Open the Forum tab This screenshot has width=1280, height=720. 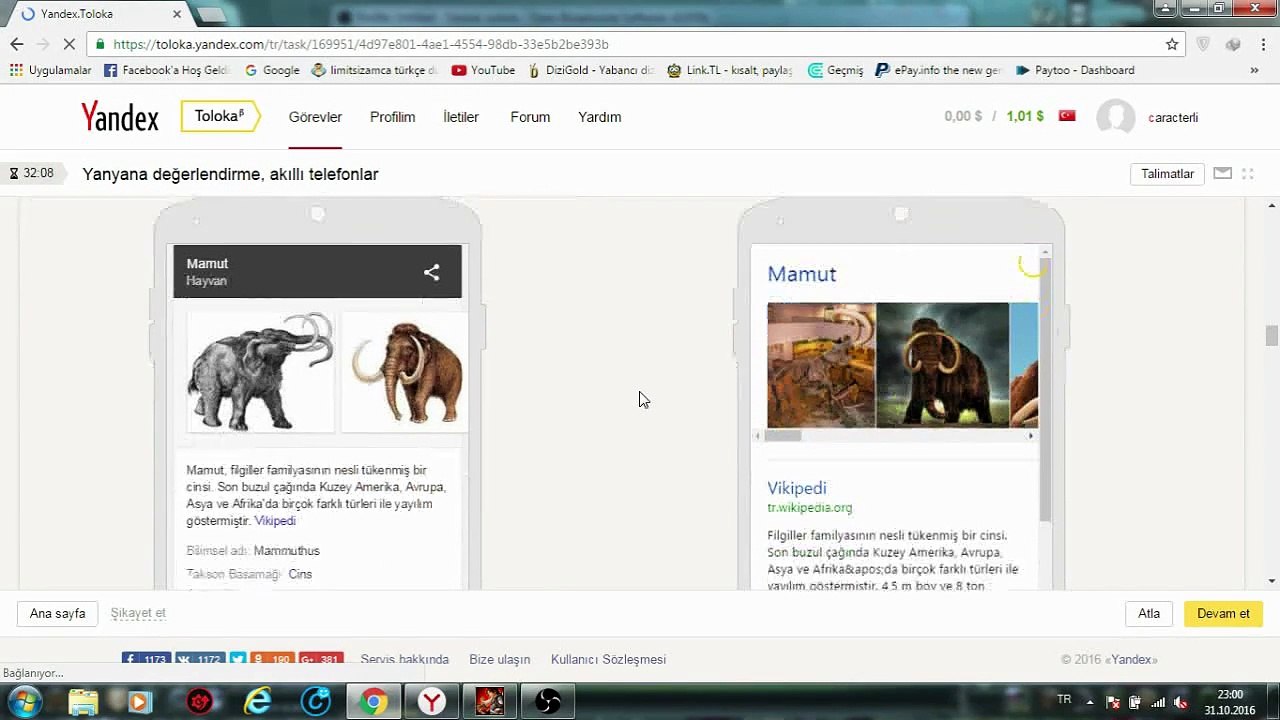(x=530, y=117)
